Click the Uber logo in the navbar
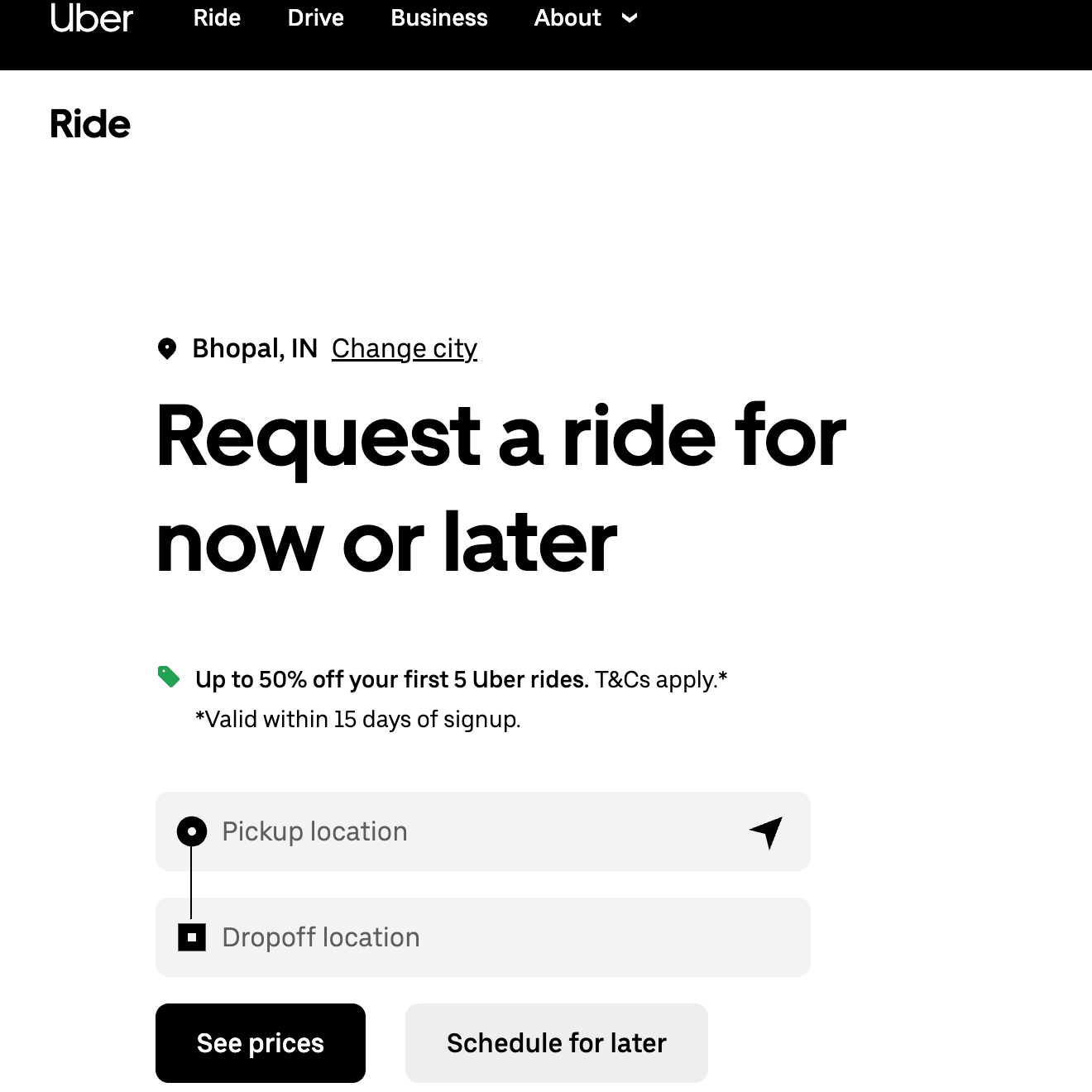This screenshot has width=1092, height=1092. click(91, 18)
